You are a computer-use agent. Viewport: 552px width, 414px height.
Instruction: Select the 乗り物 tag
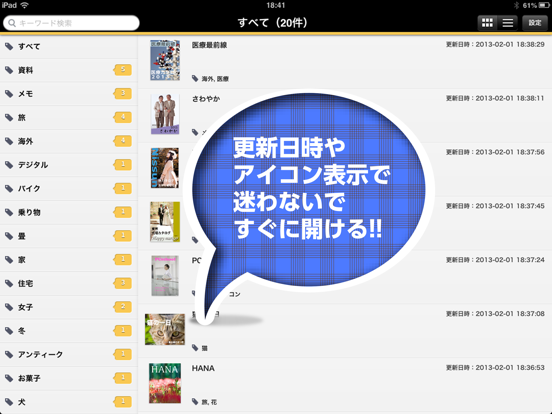[x=69, y=212]
